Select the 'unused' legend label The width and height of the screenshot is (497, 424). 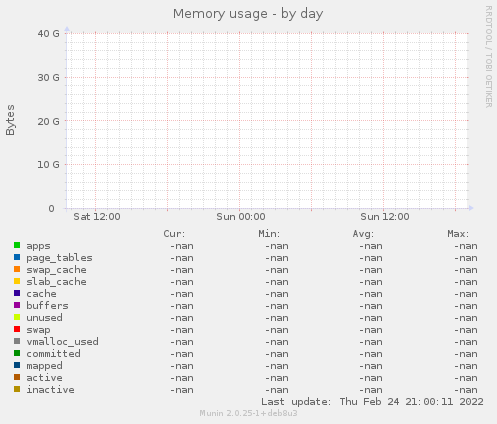[x=44, y=318]
